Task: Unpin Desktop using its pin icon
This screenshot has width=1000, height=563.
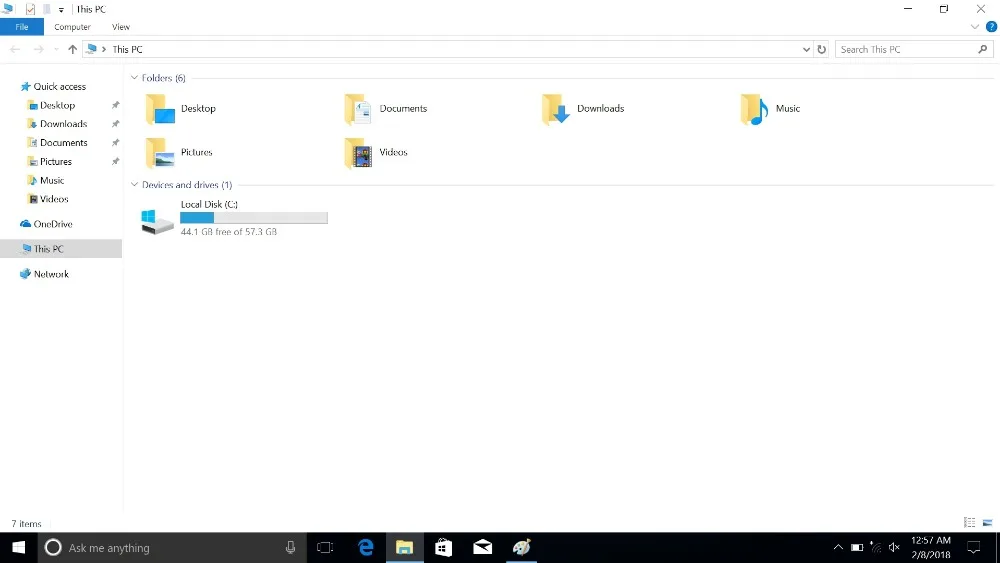Action: click(115, 105)
